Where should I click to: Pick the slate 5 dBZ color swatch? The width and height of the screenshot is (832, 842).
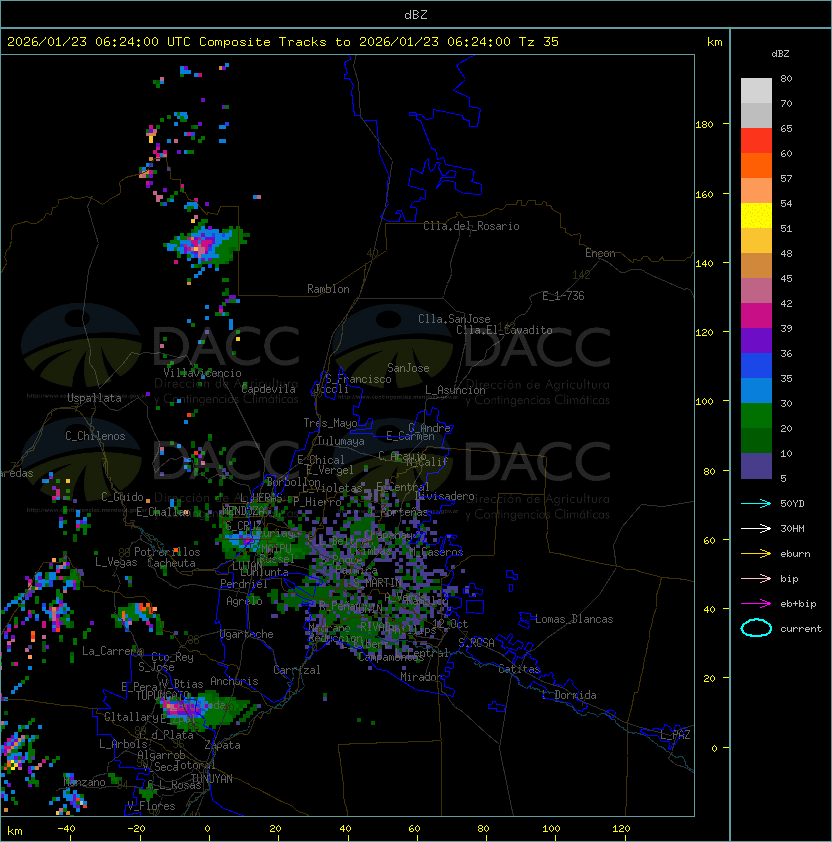point(756,466)
